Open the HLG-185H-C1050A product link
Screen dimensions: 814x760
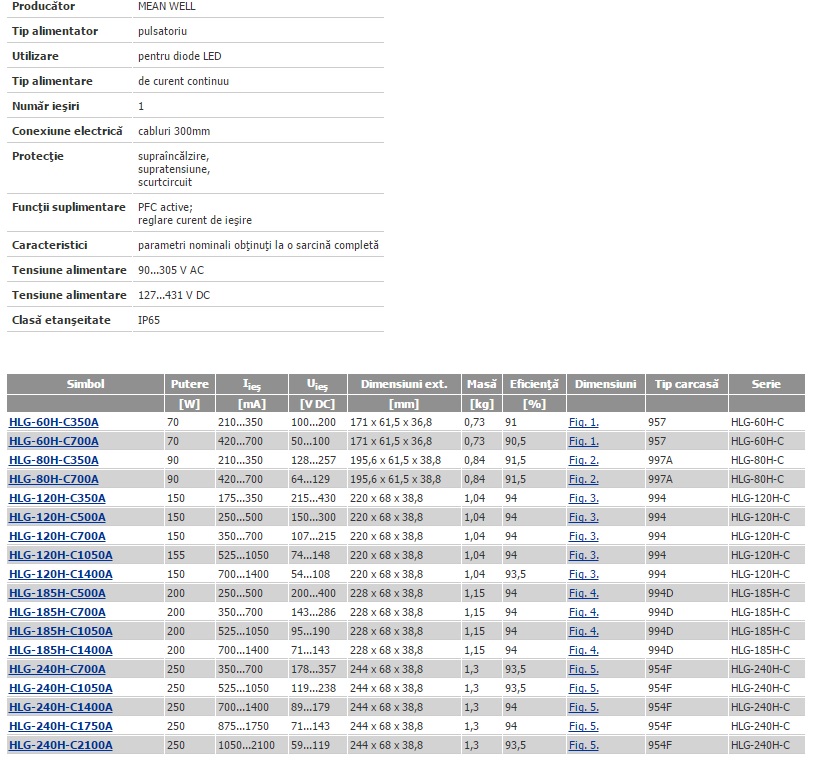pyautogui.click(x=61, y=631)
